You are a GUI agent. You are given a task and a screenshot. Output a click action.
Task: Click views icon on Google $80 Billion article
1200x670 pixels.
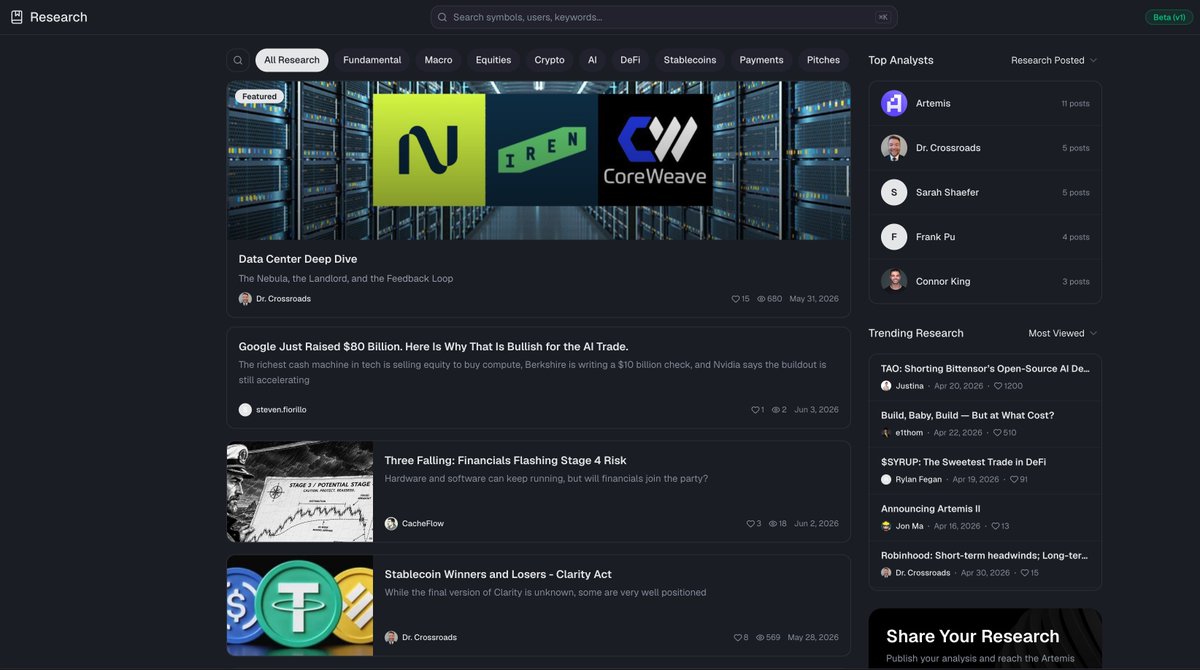[776, 410]
